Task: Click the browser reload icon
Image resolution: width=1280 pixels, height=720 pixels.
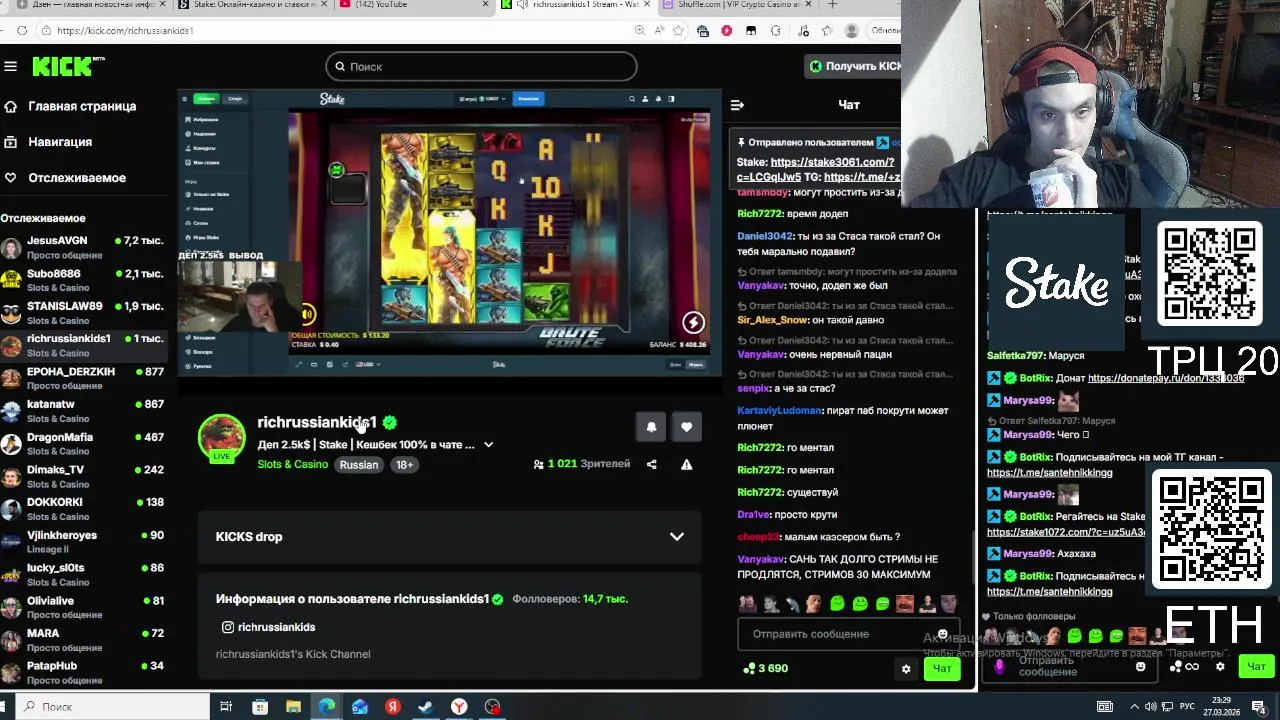Action: pos(22,31)
